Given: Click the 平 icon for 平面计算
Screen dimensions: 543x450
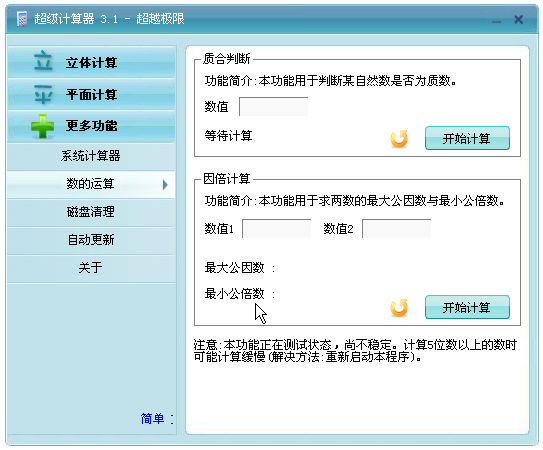Looking at the screenshot, I should tap(43, 94).
